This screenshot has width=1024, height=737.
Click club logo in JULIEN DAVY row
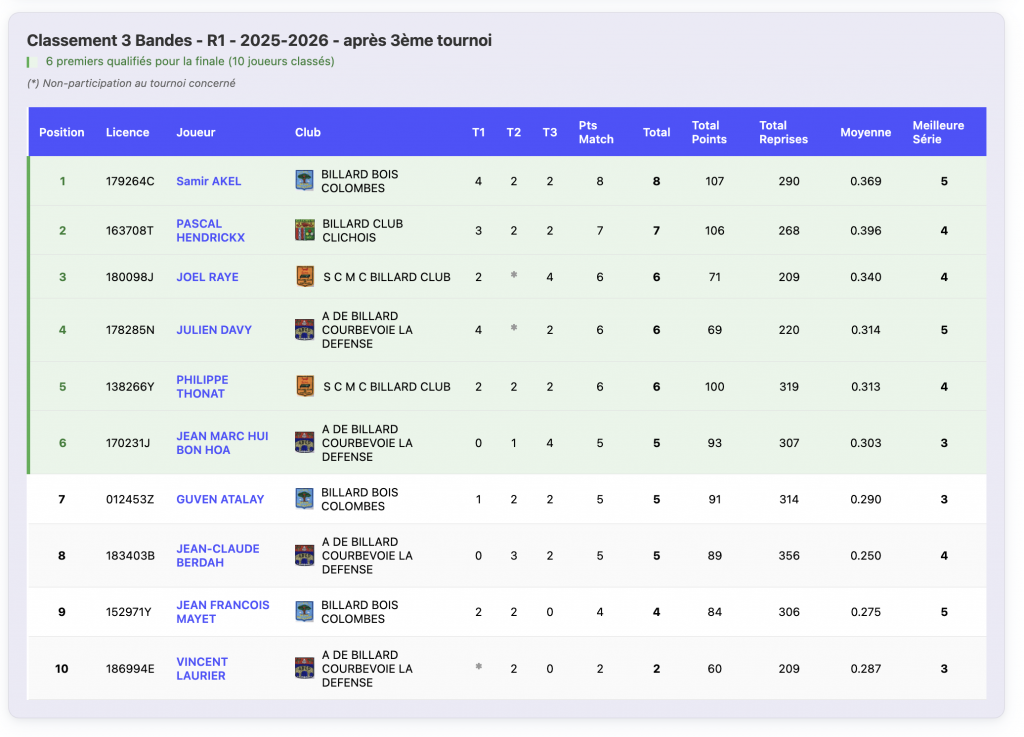click(x=305, y=330)
